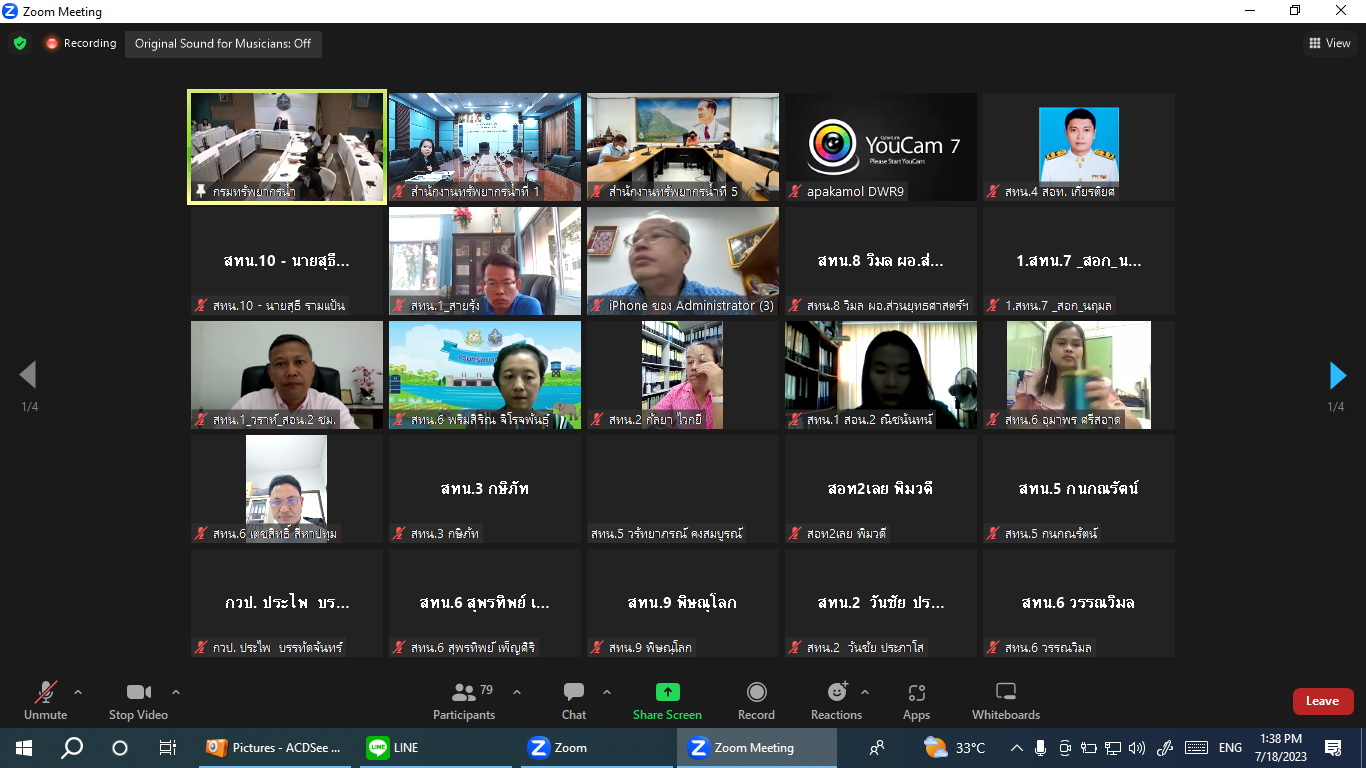Click the Cortana circle icon

[120, 748]
